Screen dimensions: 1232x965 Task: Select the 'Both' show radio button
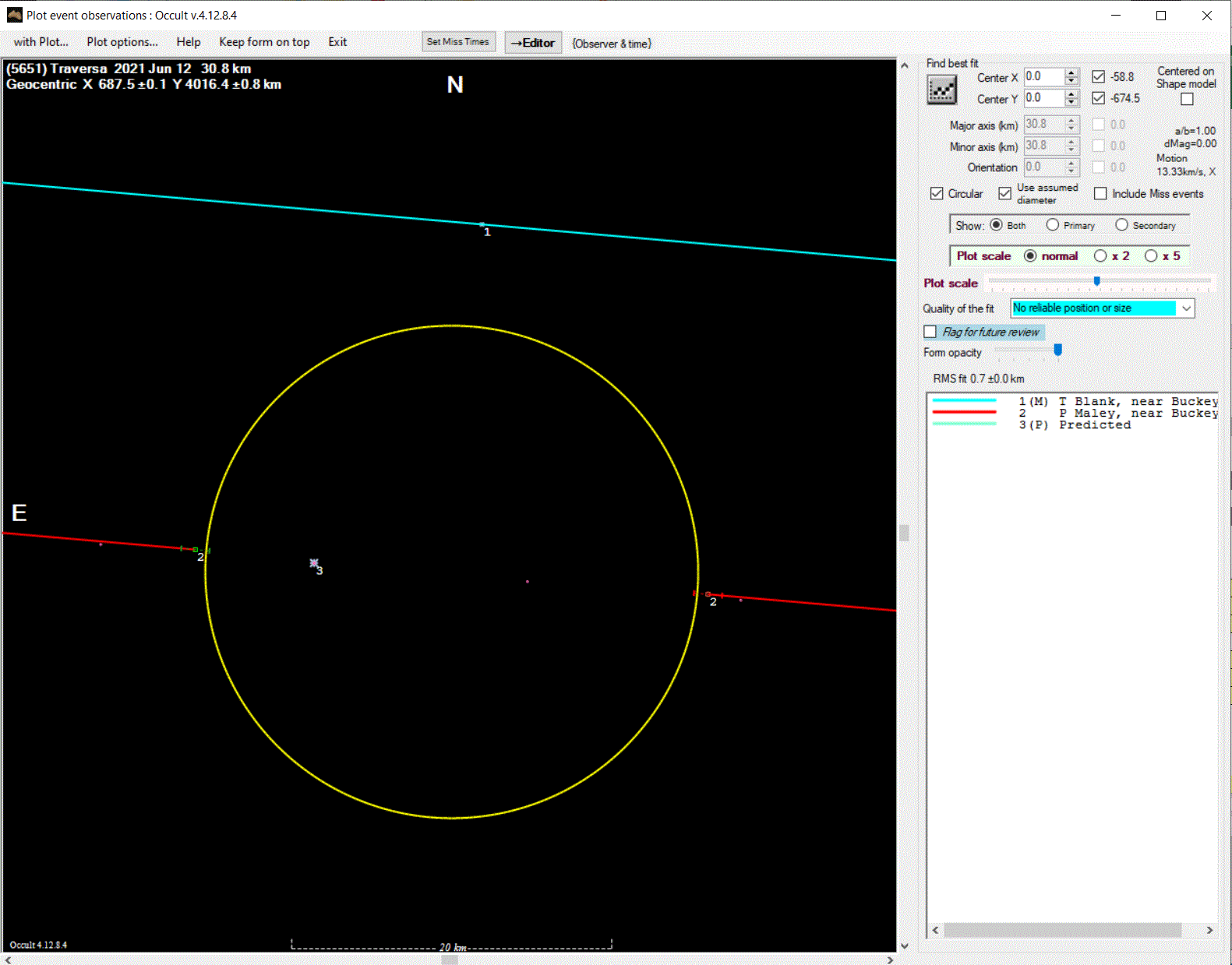click(996, 225)
